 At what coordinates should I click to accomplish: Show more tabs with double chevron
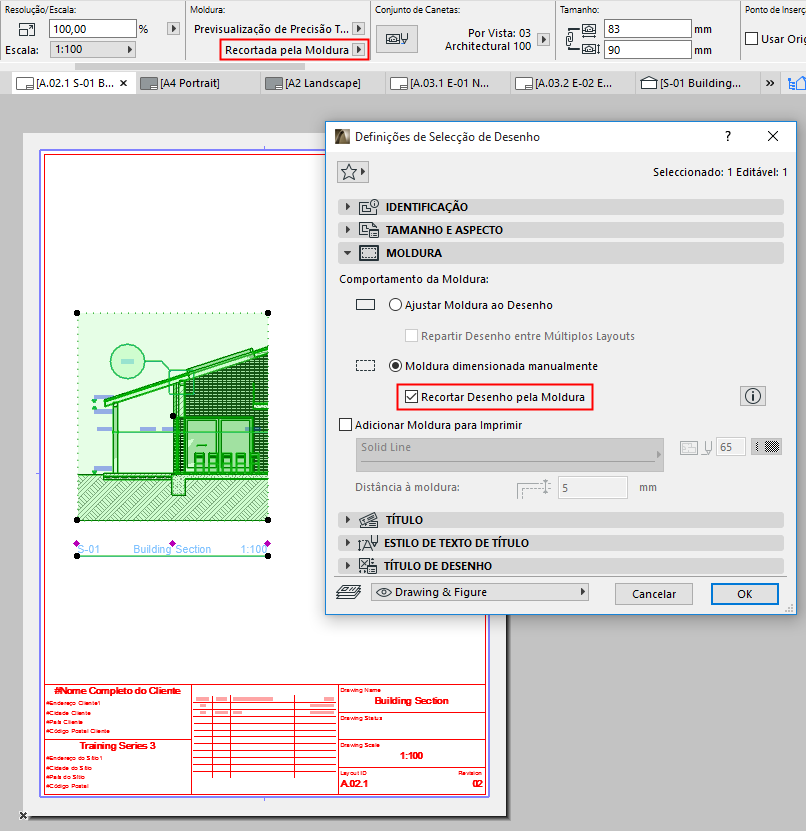tap(770, 83)
